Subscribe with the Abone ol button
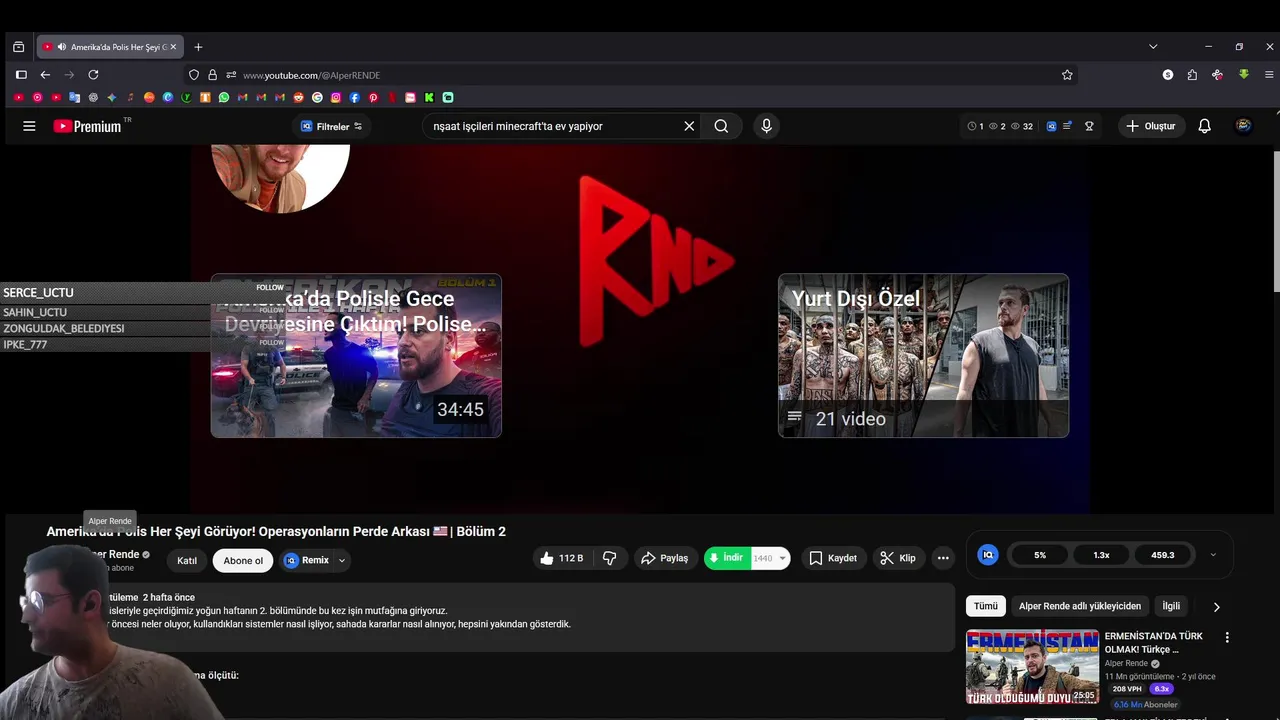The image size is (1280, 720). pos(243,560)
